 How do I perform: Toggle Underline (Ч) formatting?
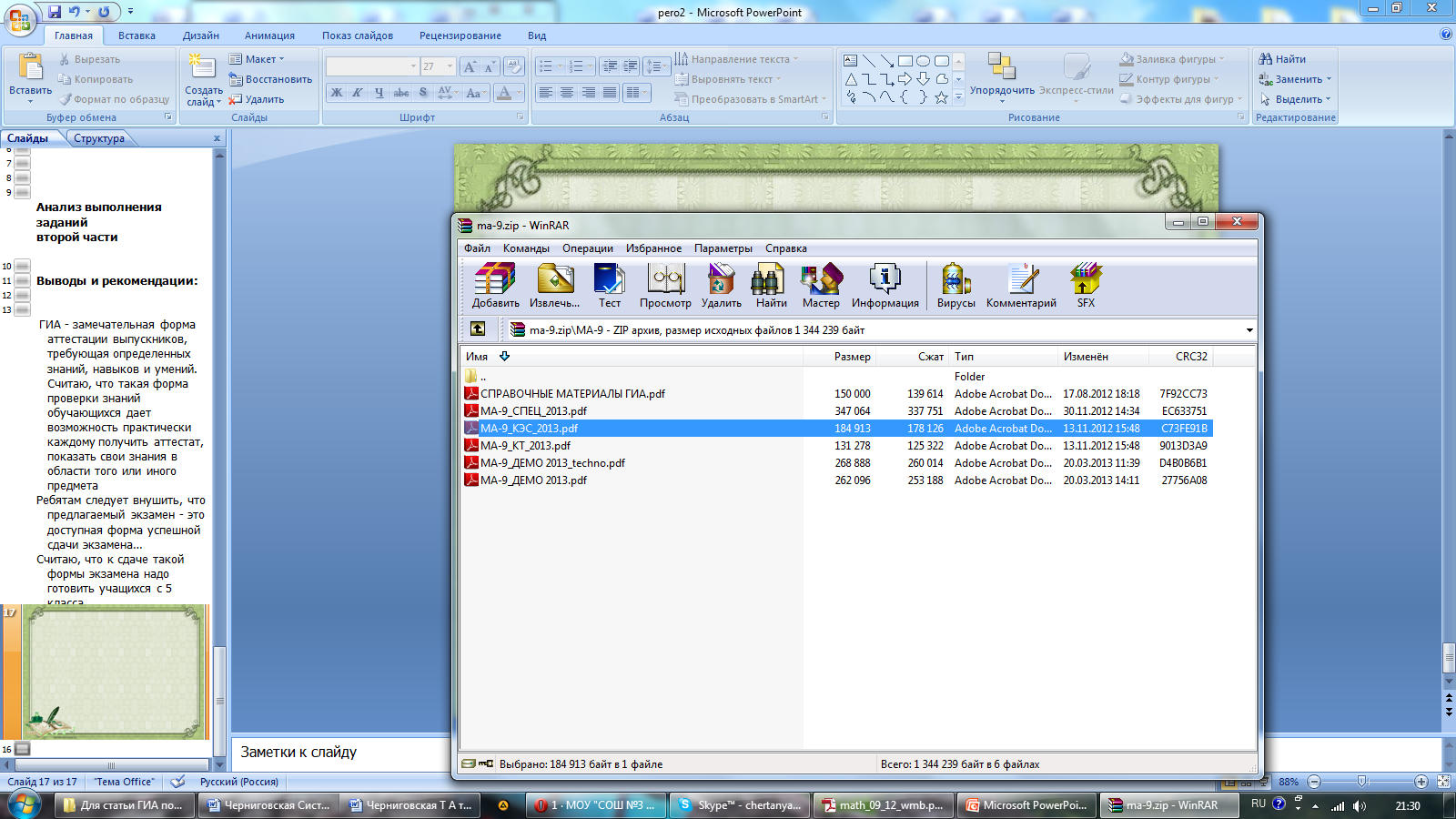point(379,93)
